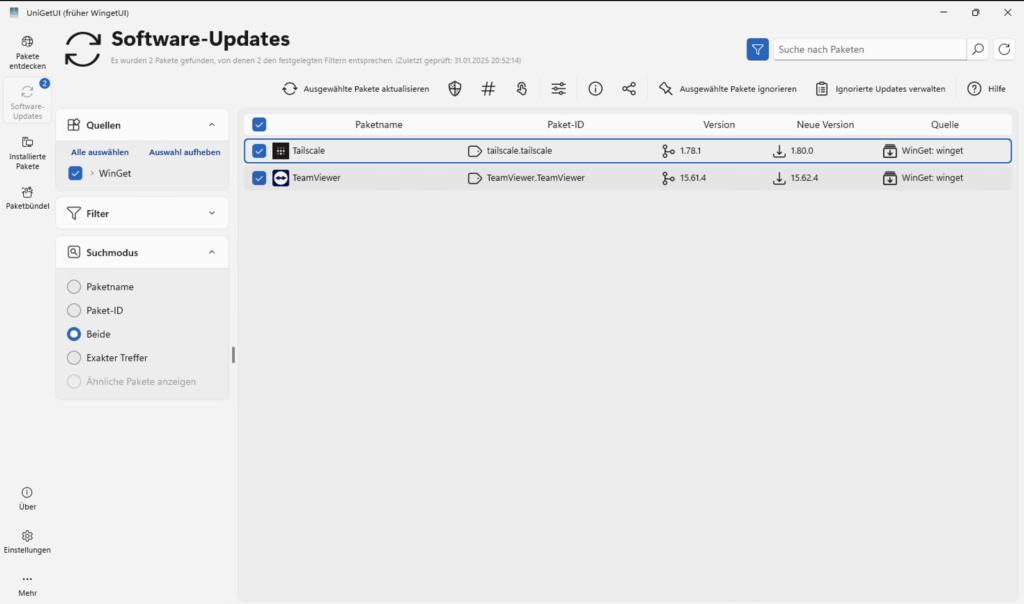This screenshot has height=604, width=1024.
Task: Click TeamViewer new version 15.62.4
Action: [804, 178]
